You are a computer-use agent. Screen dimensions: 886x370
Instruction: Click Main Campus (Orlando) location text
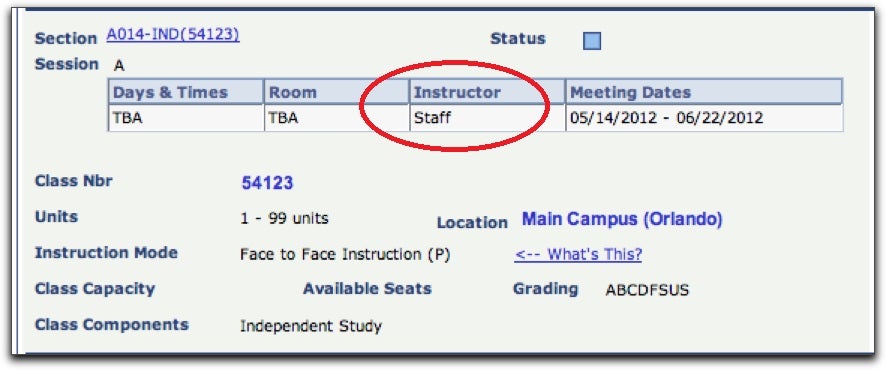622,219
